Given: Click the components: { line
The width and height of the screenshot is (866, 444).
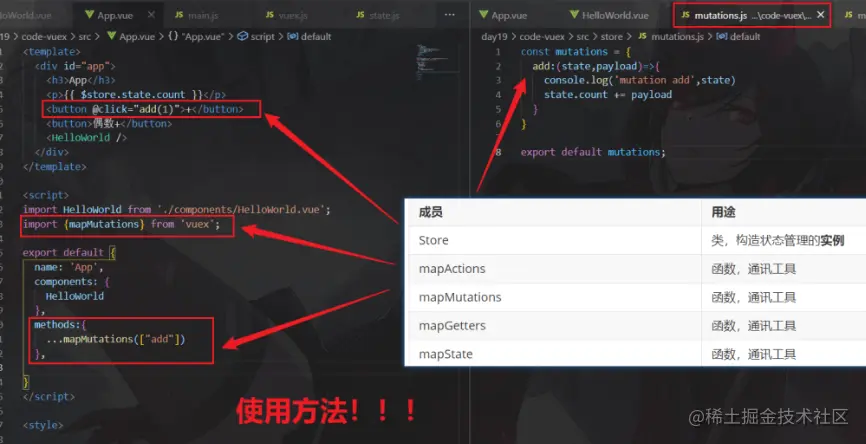Looking at the screenshot, I should pyautogui.click(x=72, y=281).
